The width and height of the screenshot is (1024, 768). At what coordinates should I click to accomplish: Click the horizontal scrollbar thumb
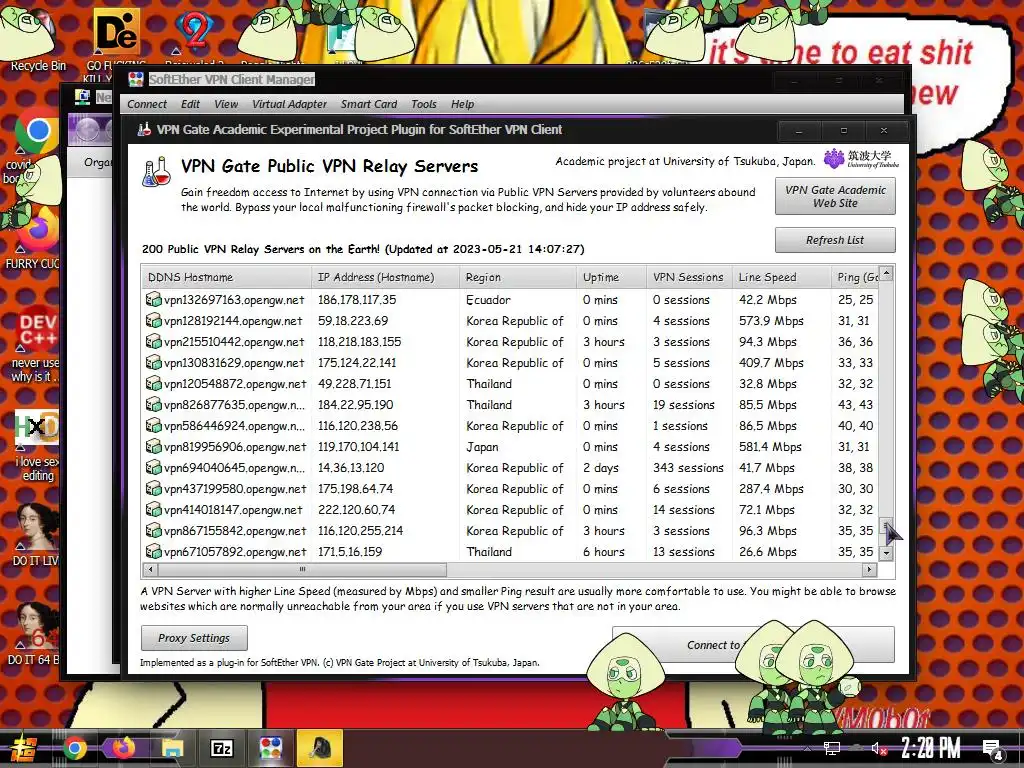302,569
